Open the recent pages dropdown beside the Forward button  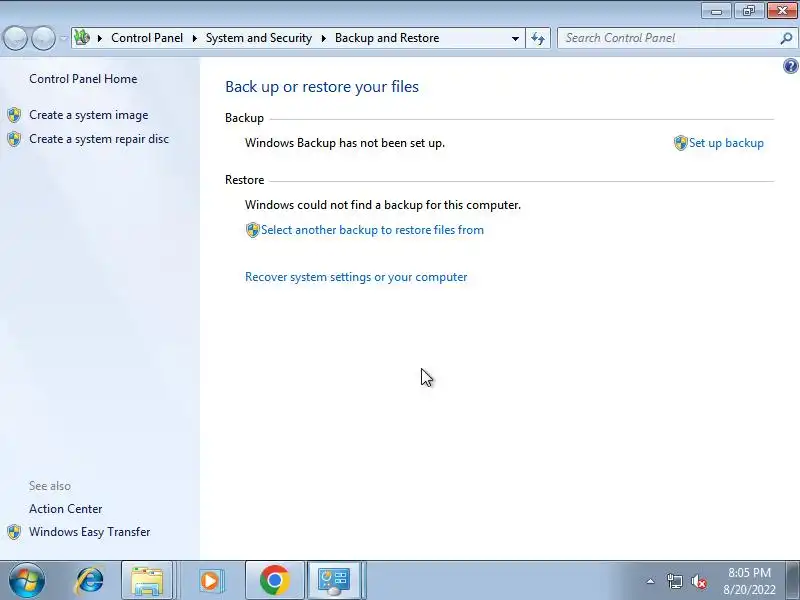pos(63,38)
